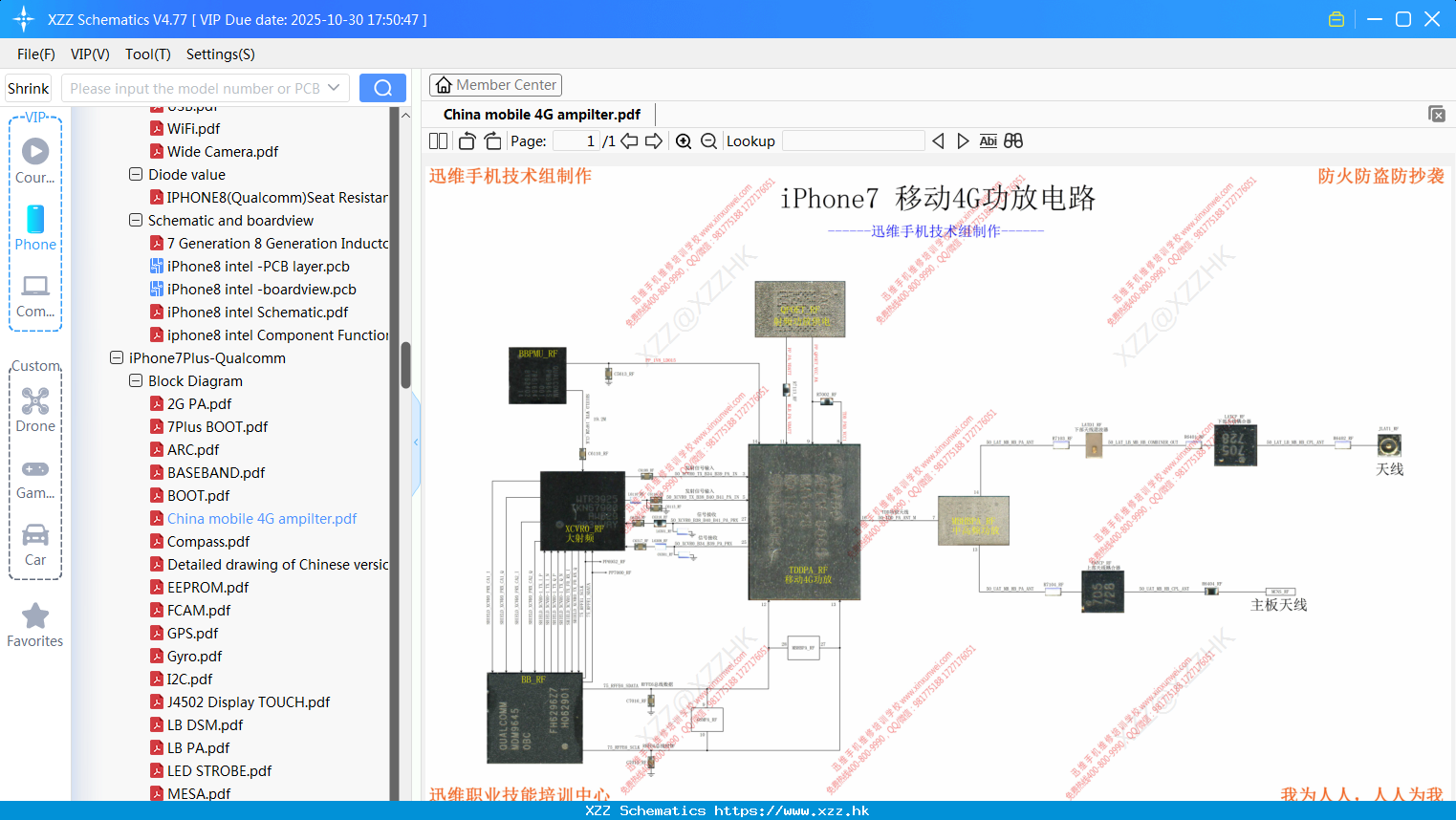Open WiFi.pdf in the tree

point(193,128)
